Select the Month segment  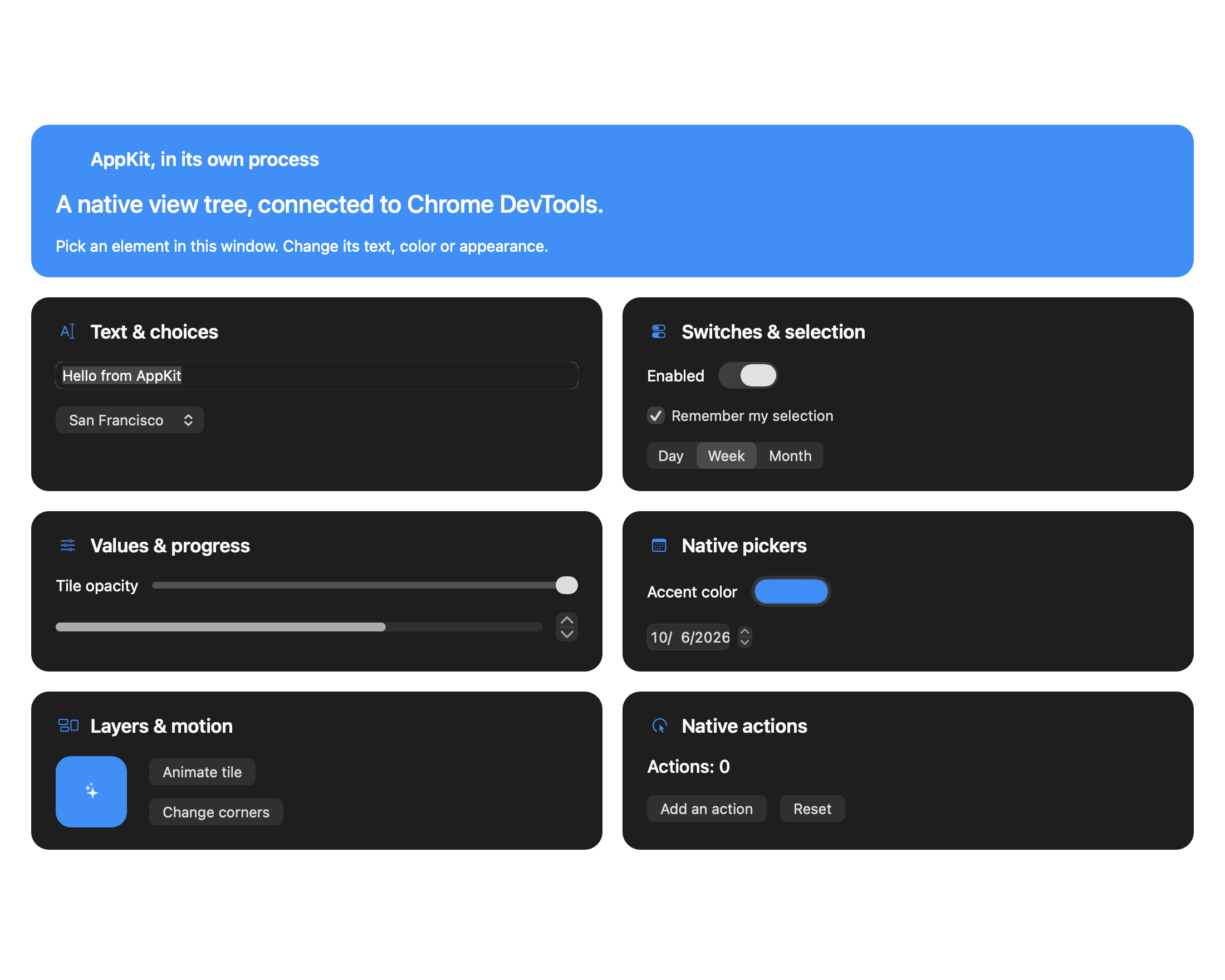tap(790, 455)
